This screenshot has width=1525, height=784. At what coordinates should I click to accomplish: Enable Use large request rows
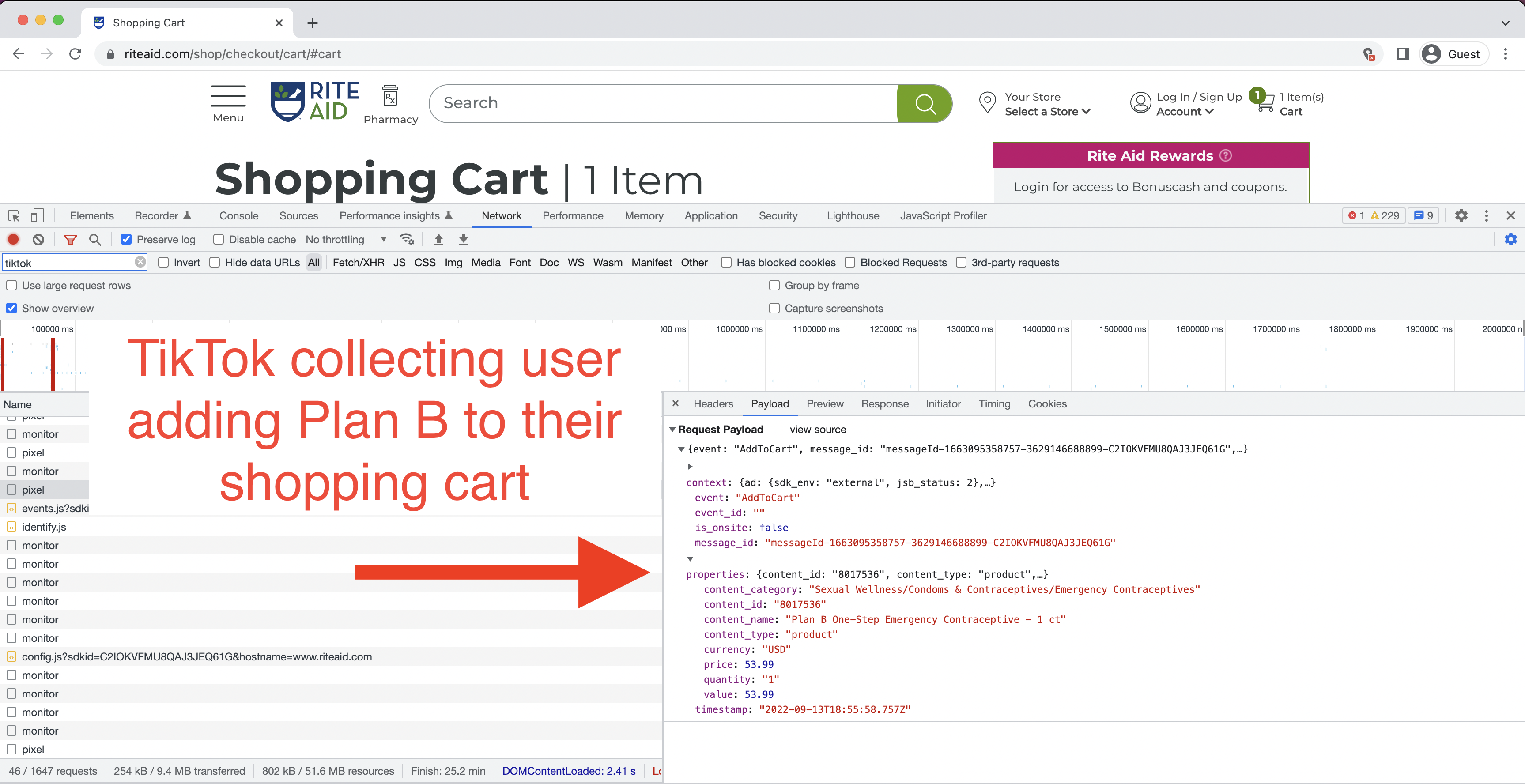tap(11, 285)
